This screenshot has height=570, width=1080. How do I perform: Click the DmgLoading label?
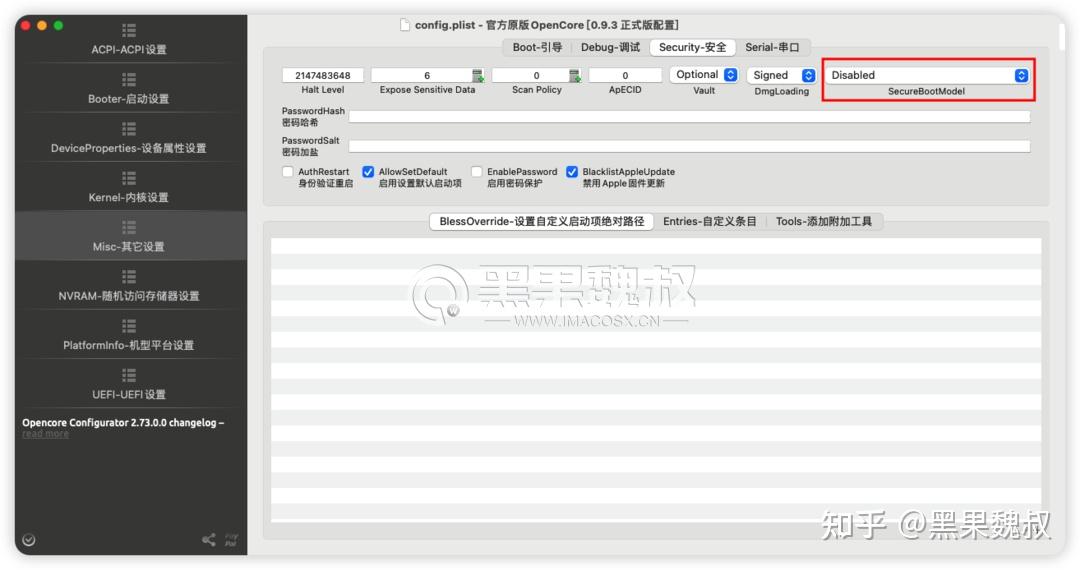click(x=782, y=92)
